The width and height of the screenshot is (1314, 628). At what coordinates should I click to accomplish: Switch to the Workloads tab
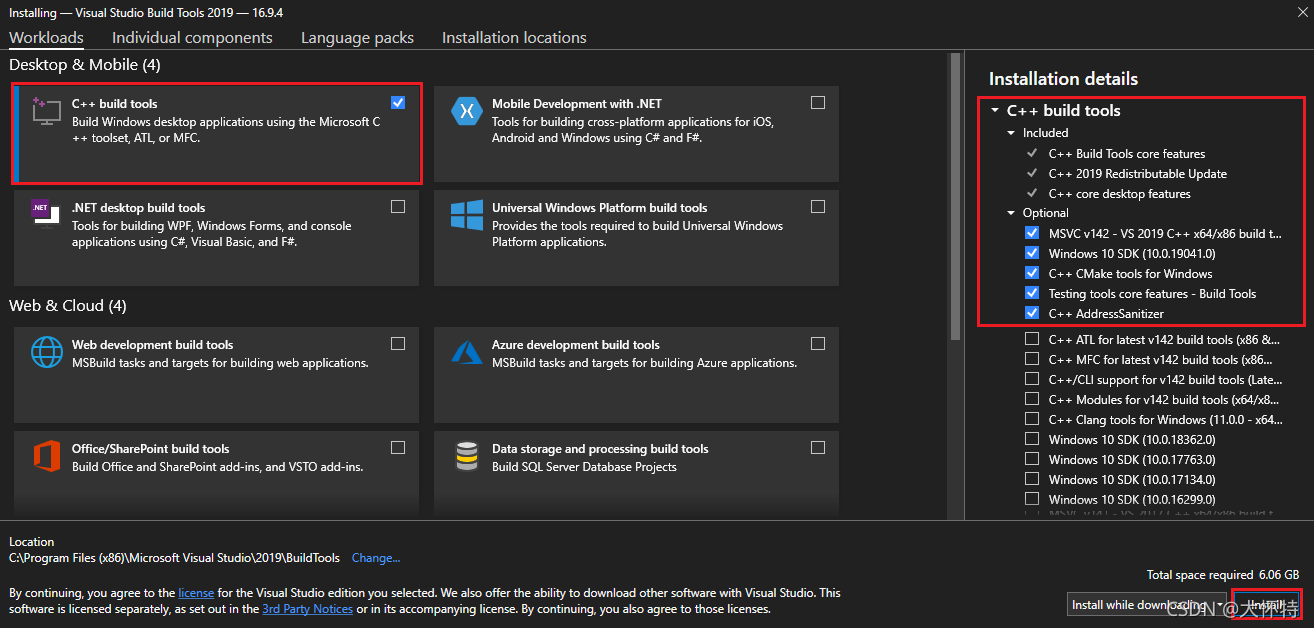tap(46, 37)
